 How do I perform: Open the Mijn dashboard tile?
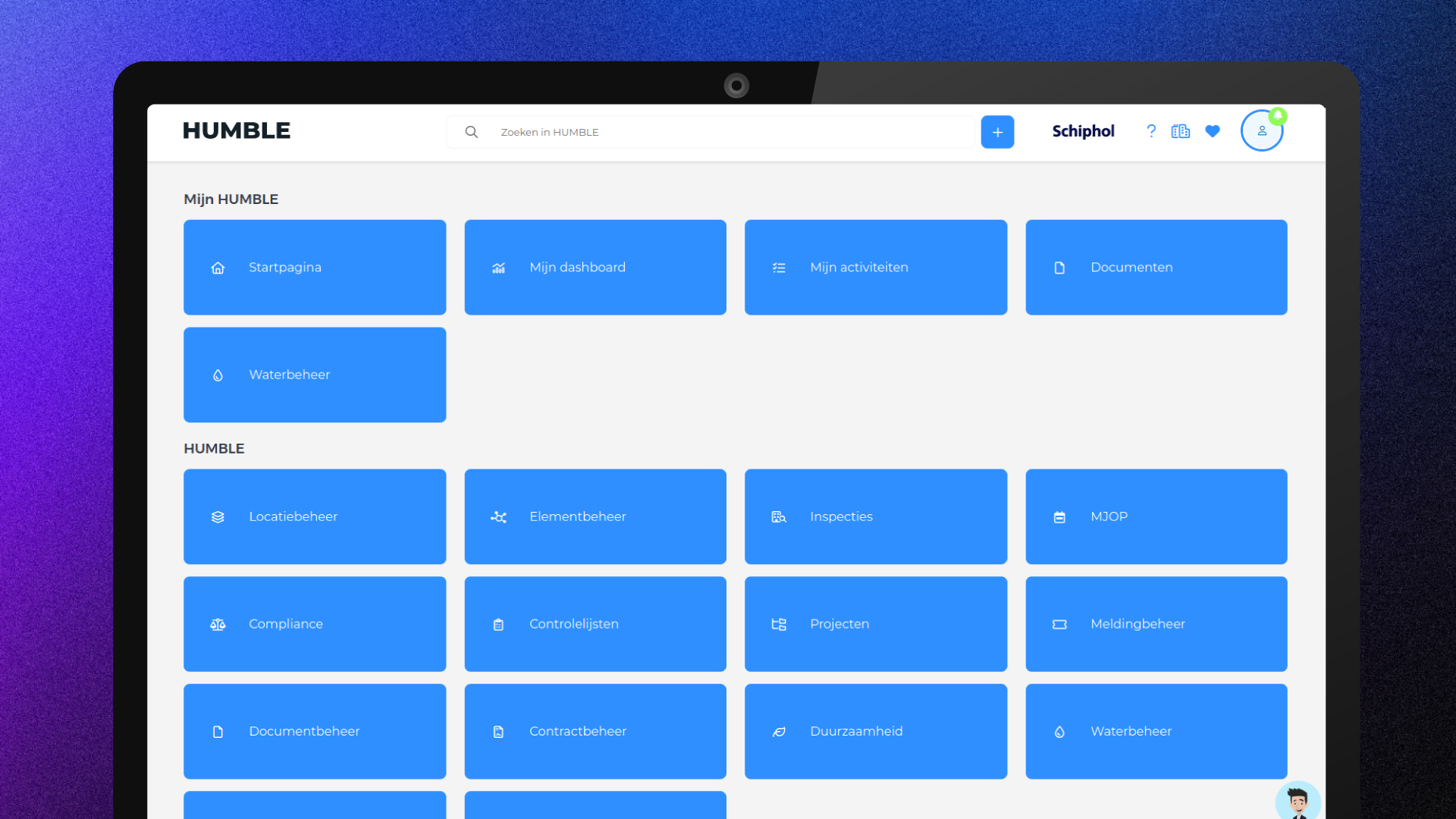point(595,268)
